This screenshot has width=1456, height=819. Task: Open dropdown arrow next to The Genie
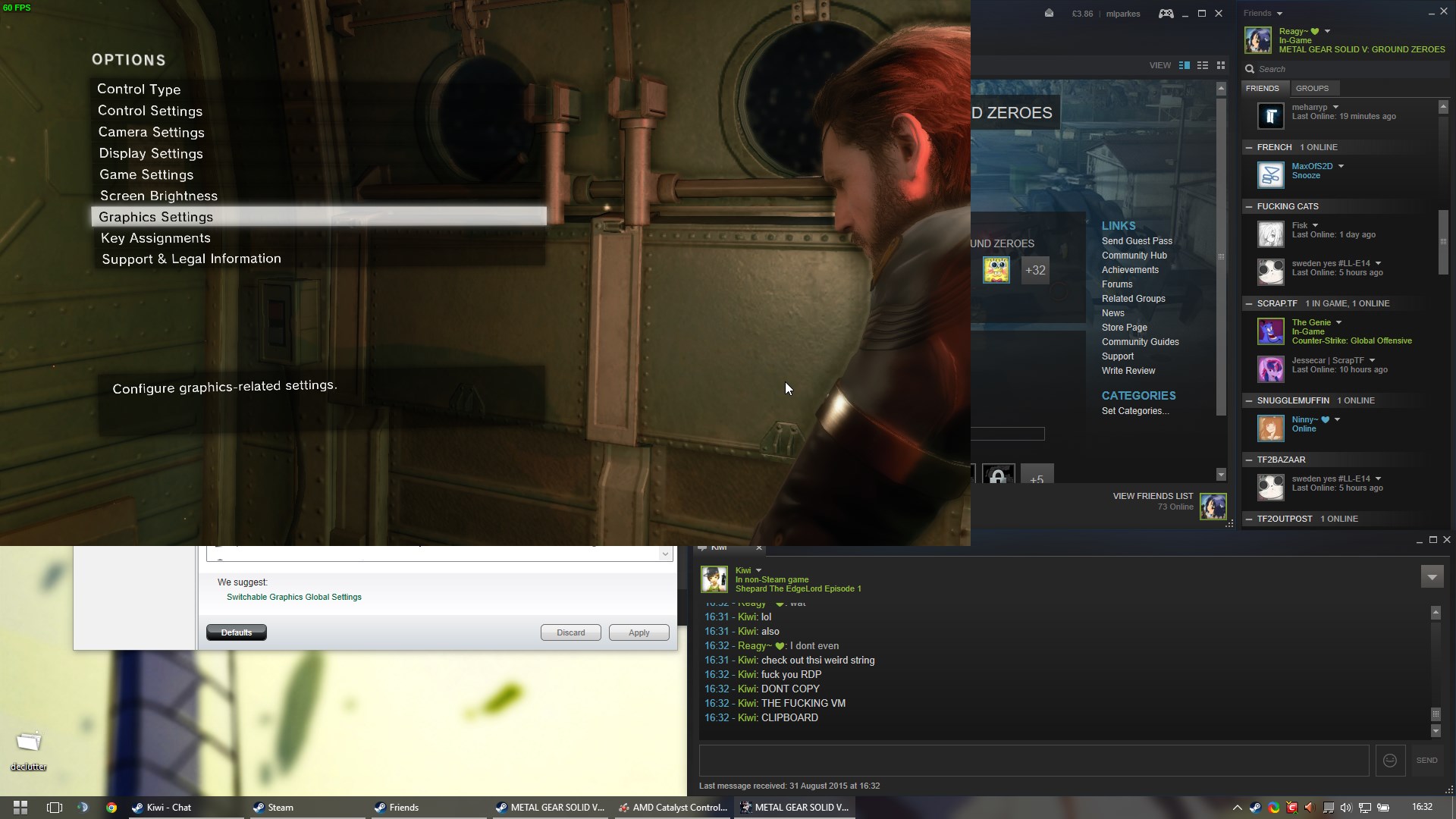[1338, 322]
